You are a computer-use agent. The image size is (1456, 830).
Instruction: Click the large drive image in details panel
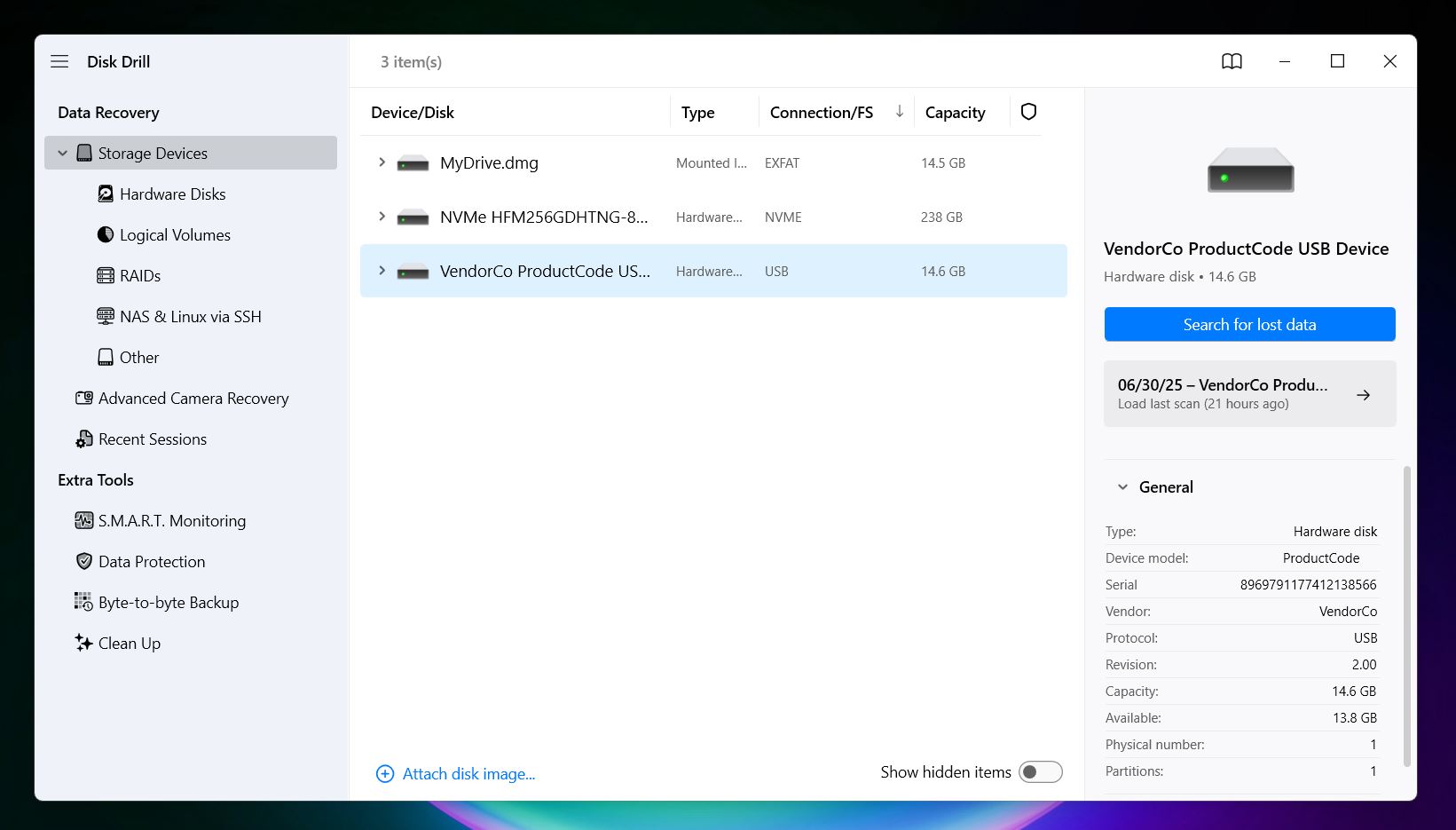[1250, 170]
